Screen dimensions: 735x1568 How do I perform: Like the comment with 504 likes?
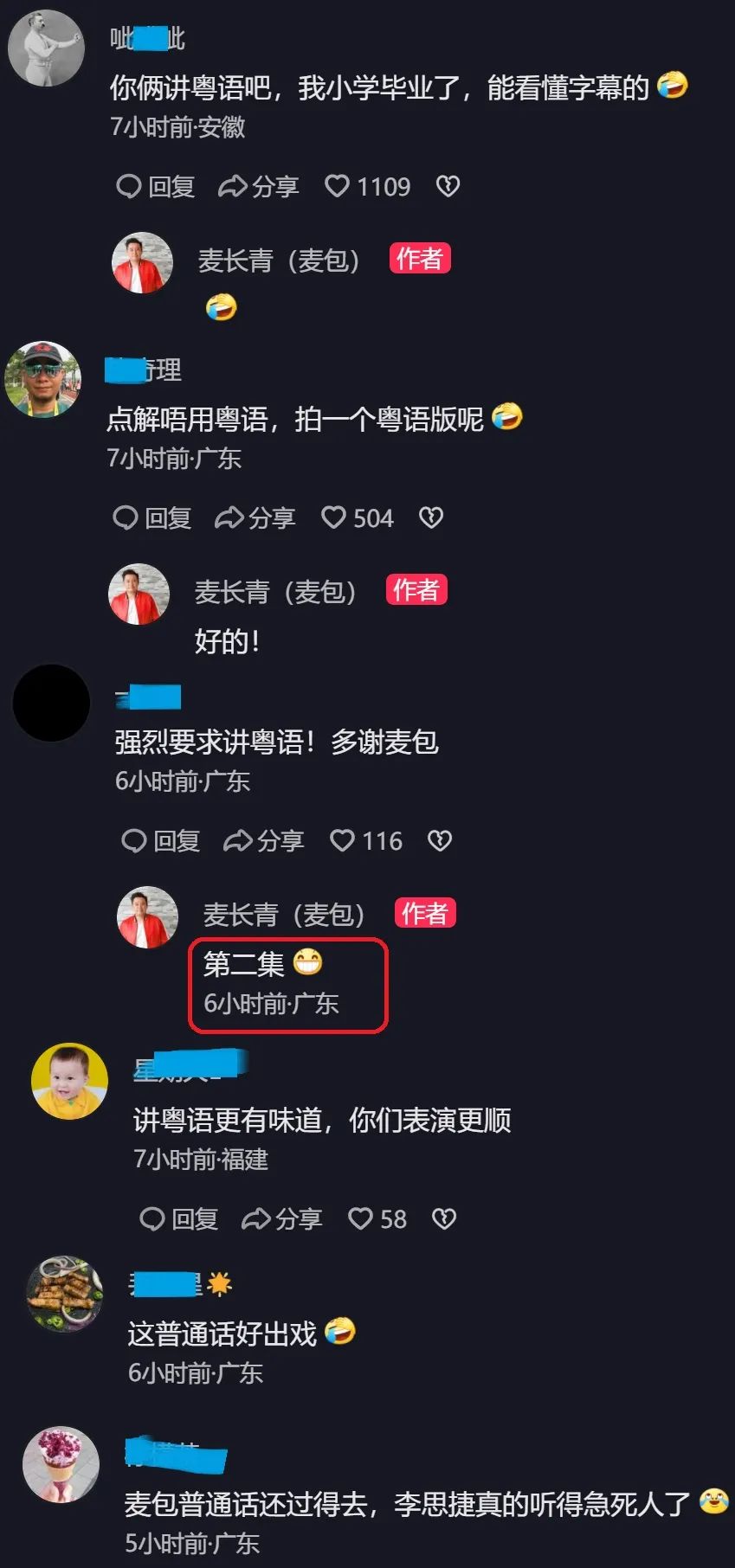coord(357,517)
